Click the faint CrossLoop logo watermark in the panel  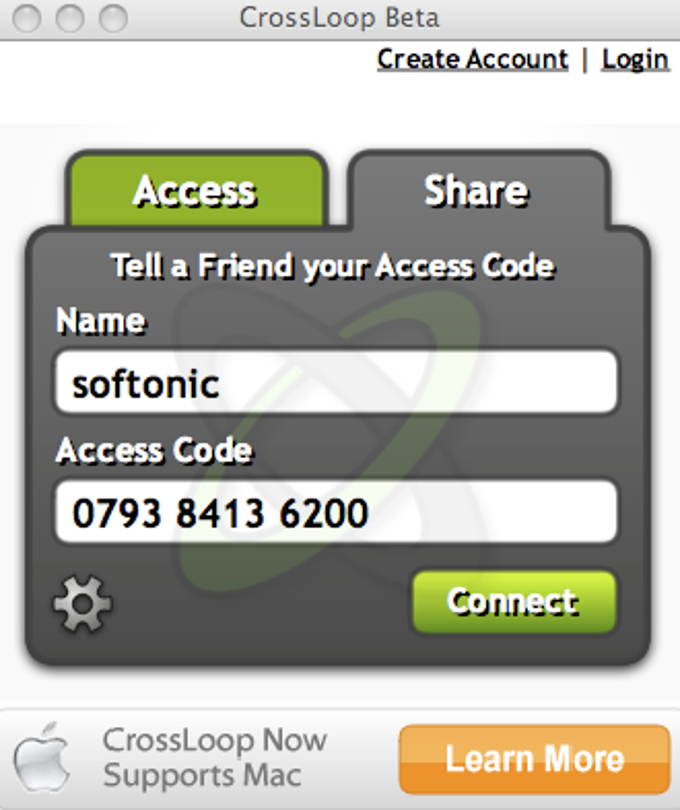click(331, 439)
